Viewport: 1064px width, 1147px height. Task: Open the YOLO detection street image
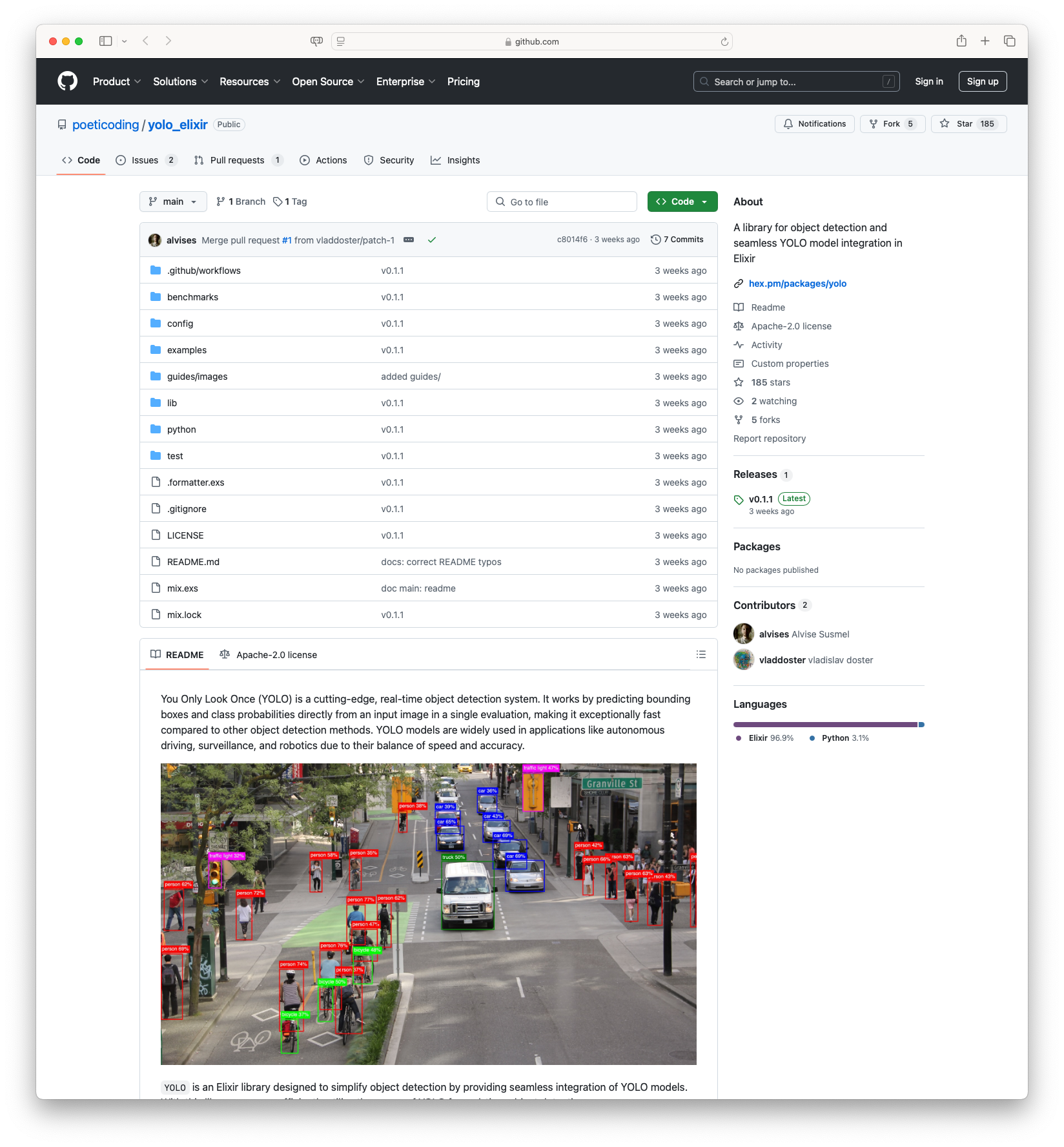(x=429, y=914)
